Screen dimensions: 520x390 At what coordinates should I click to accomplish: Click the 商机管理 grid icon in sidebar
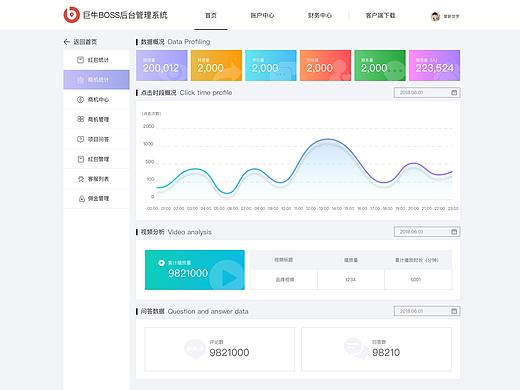point(80,119)
